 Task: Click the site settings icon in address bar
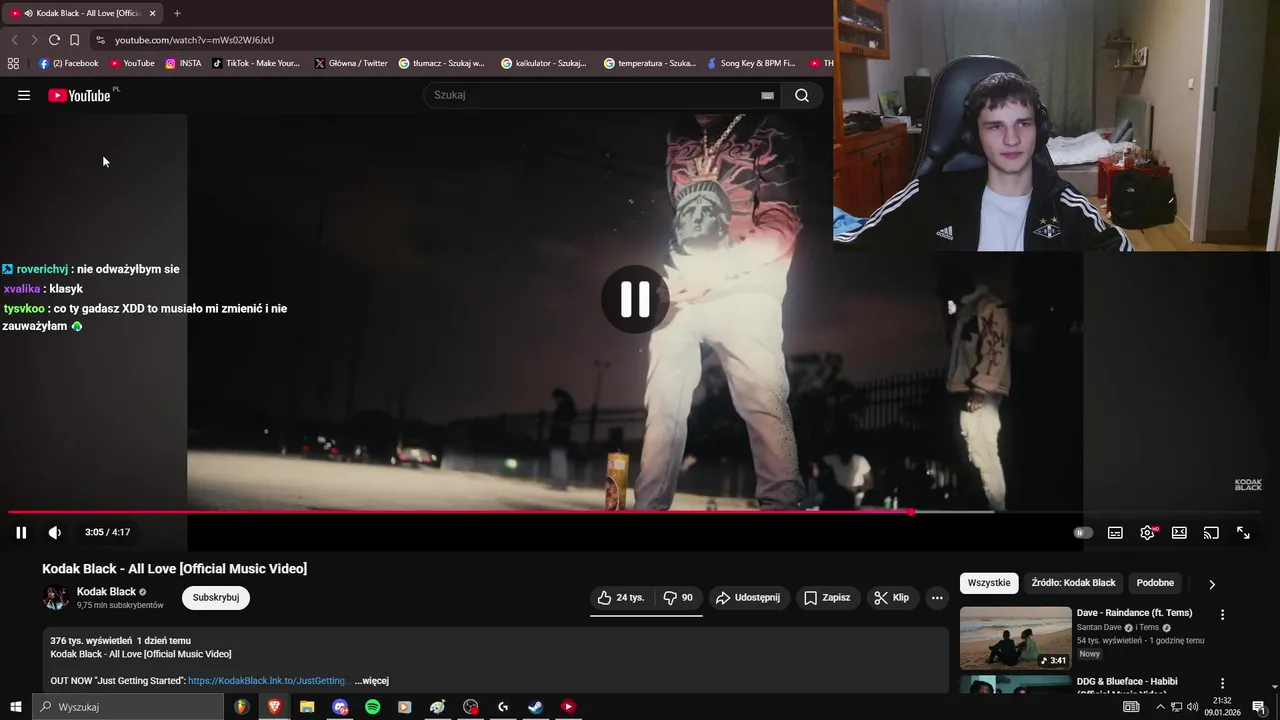[100, 40]
